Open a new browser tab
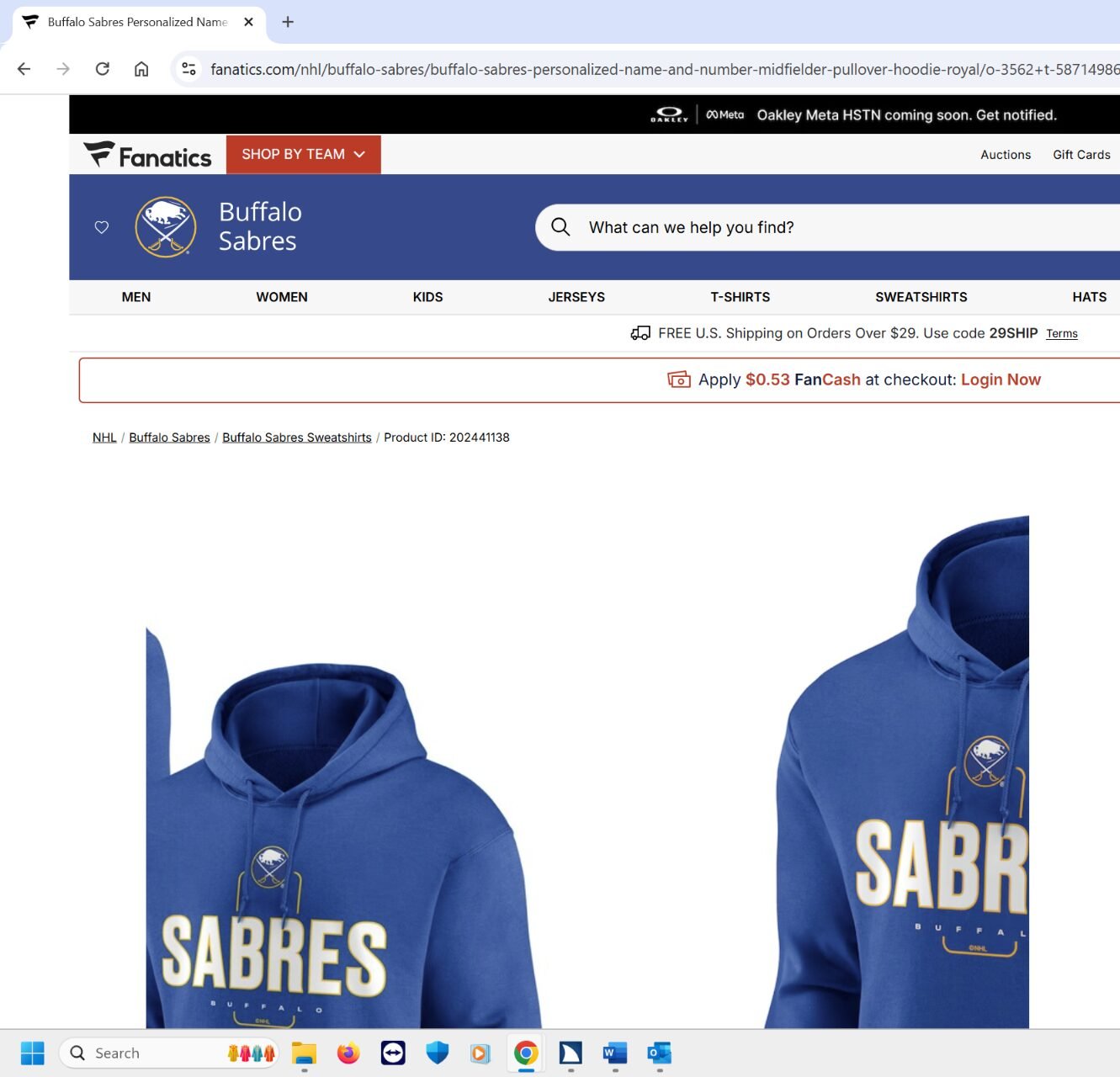Screen dimensions: 1120x1077 tap(288, 22)
